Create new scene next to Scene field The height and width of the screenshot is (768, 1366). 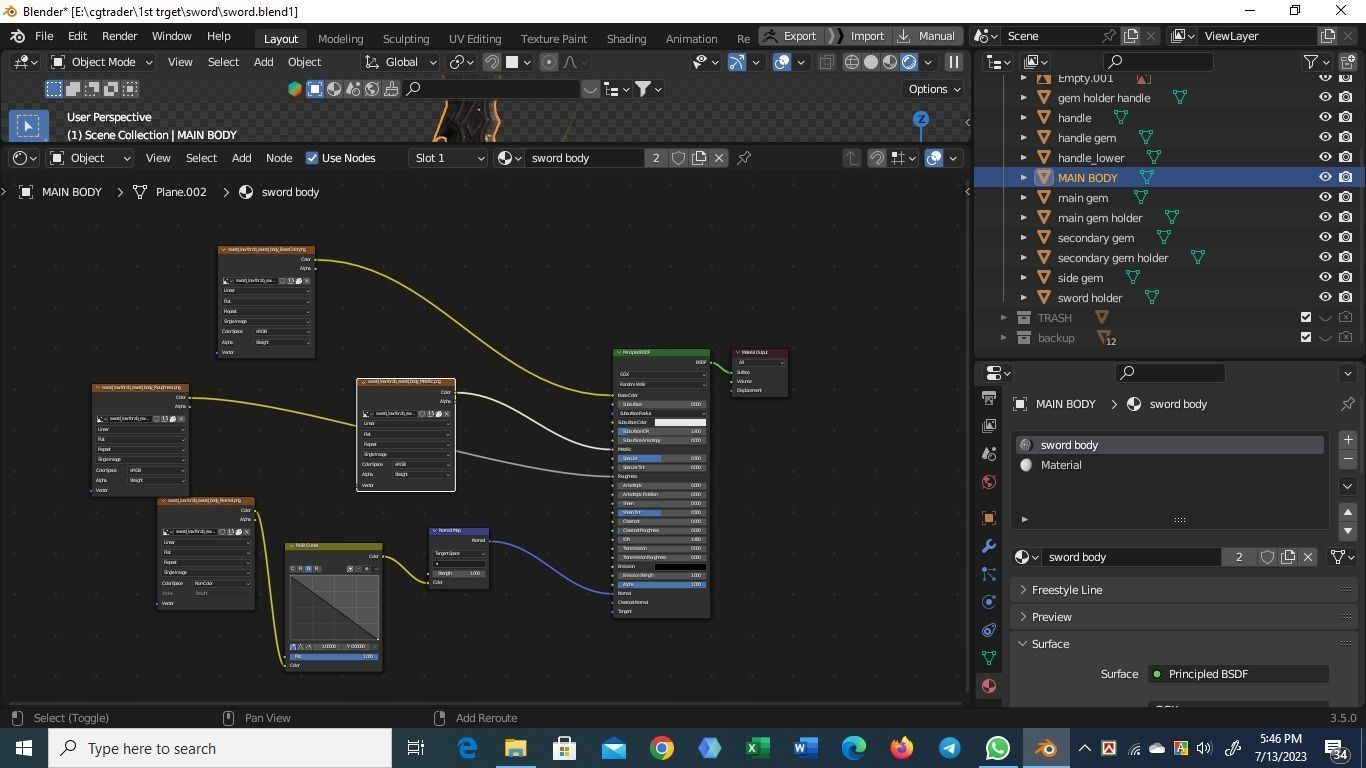1131,36
